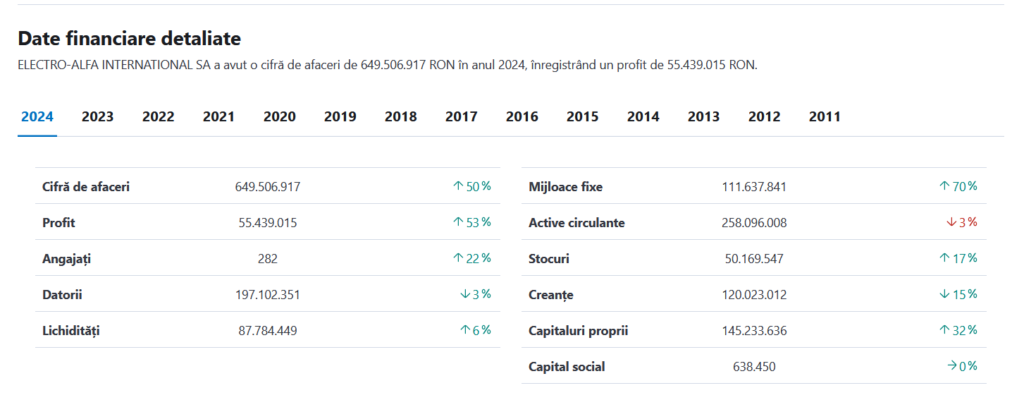
Task: Open the 2020 financial data tab
Action: (x=279, y=117)
